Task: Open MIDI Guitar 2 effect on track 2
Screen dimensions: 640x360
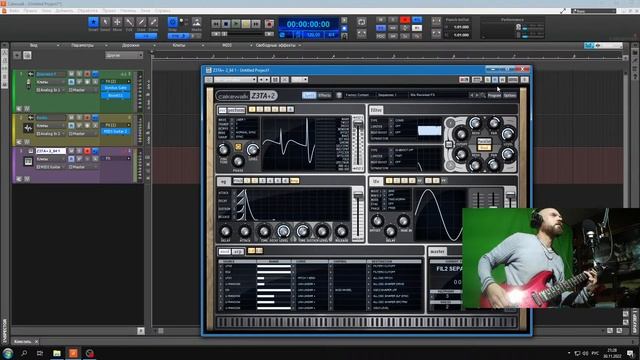Action: 116,131
